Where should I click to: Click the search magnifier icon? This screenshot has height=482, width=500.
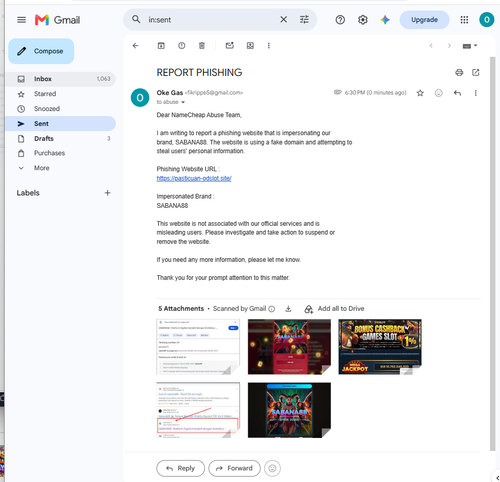click(x=136, y=19)
